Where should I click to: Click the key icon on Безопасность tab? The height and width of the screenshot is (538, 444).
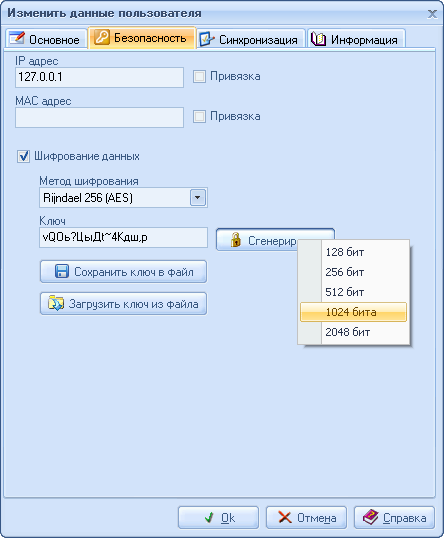[x=102, y=37]
